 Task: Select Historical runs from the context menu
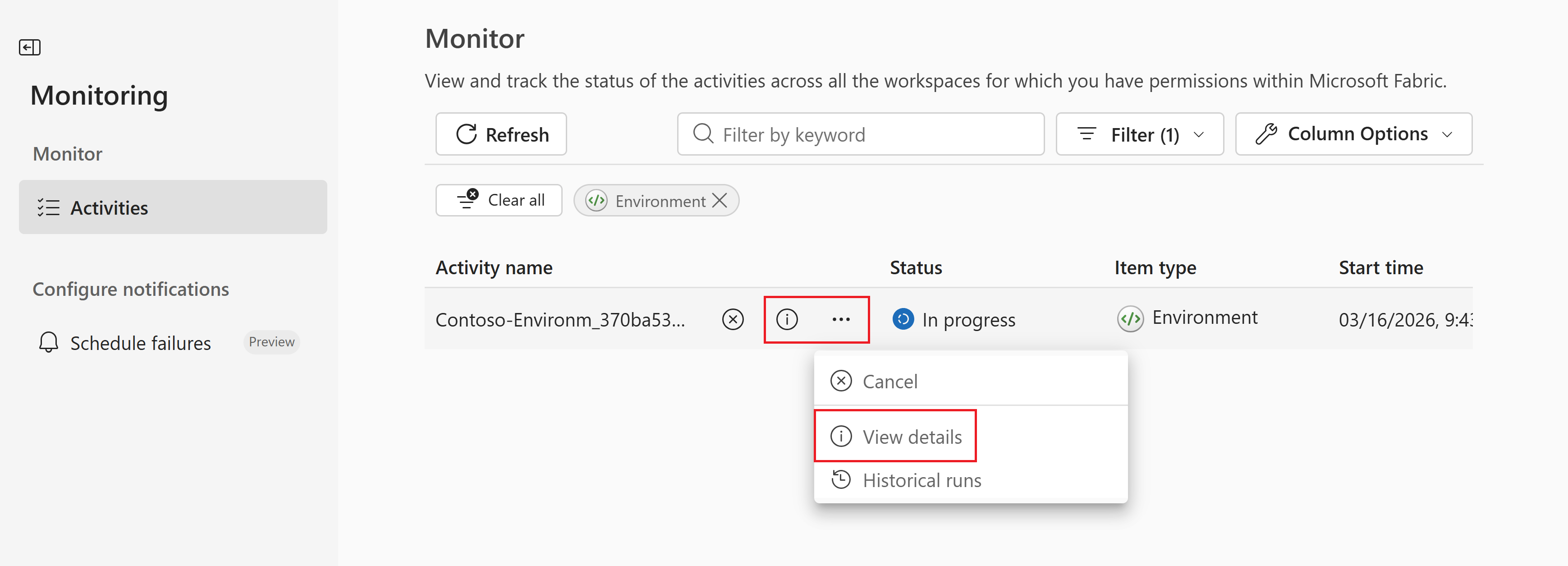[921, 481]
